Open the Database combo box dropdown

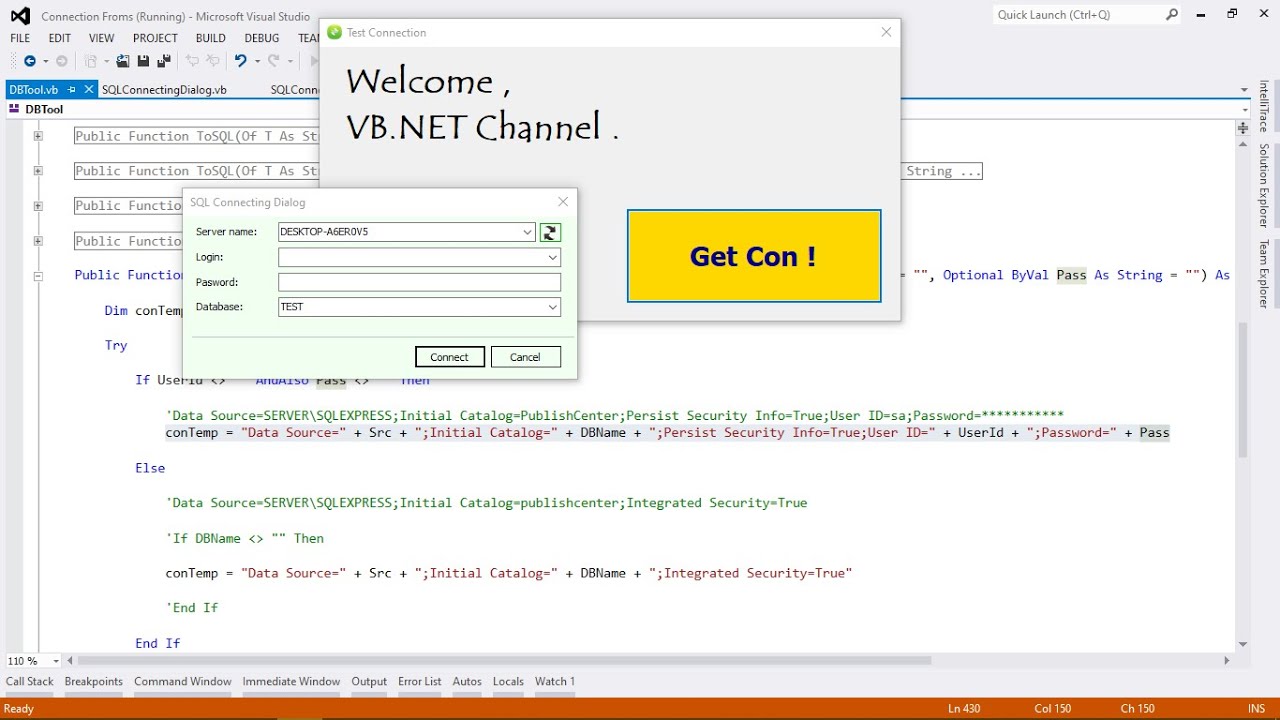[x=552, y=307]
